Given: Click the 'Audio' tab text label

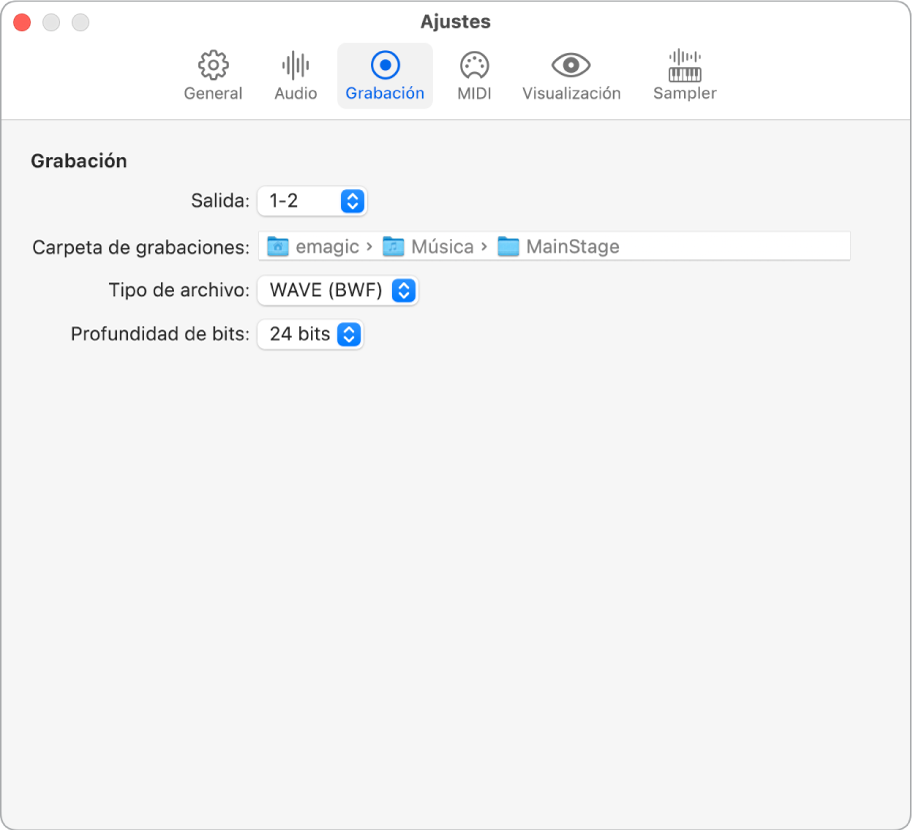Looking at the screenshot, I should click(295, 94).
